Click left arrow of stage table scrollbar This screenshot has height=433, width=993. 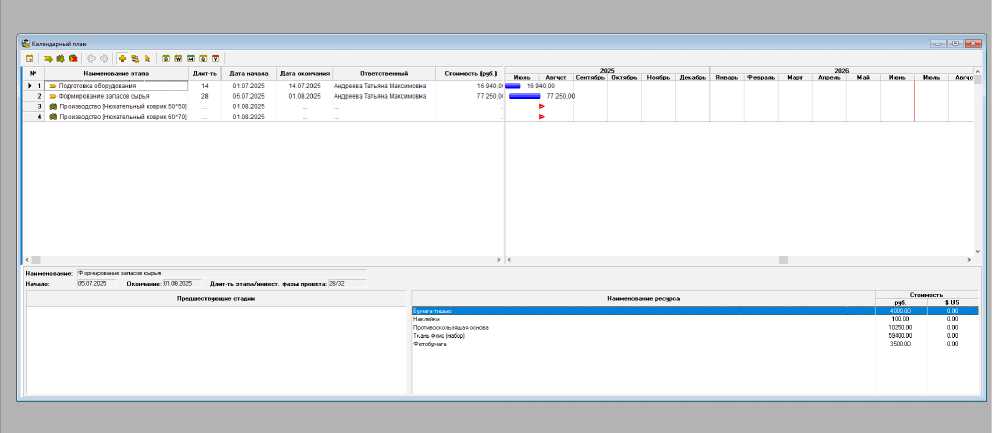click(27, 260)
